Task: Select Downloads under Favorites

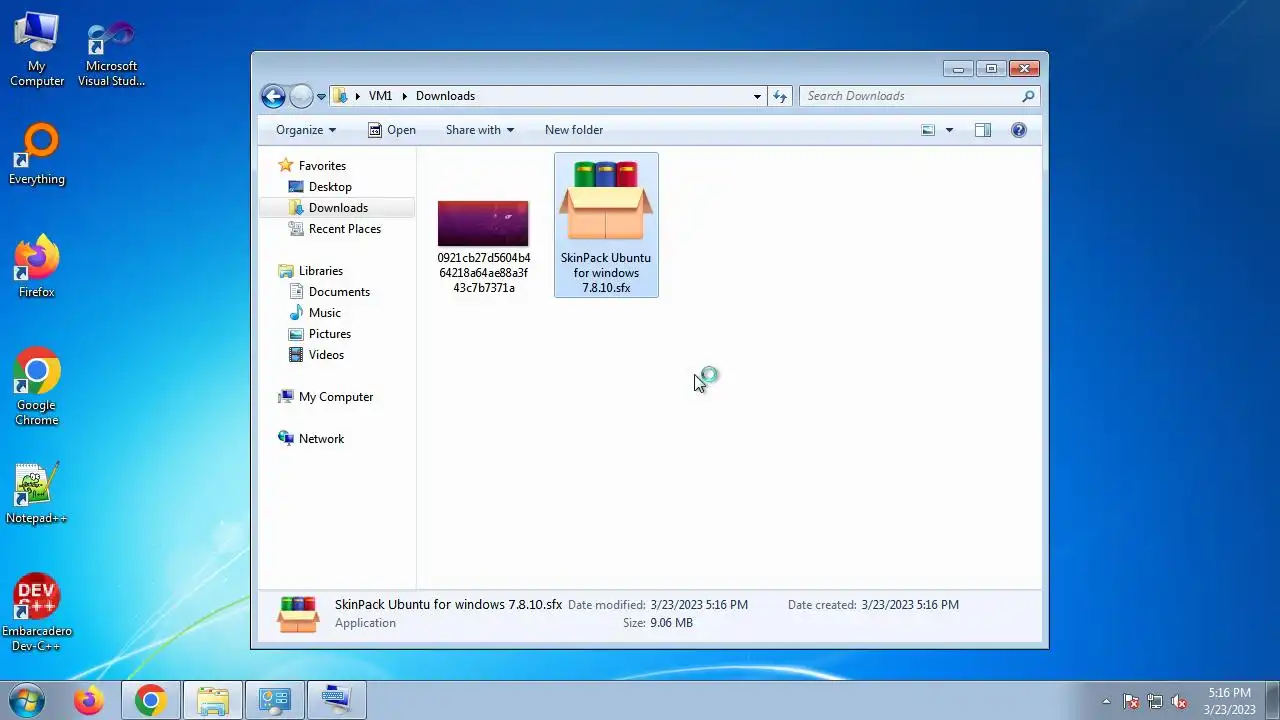Action: (337, 208)
